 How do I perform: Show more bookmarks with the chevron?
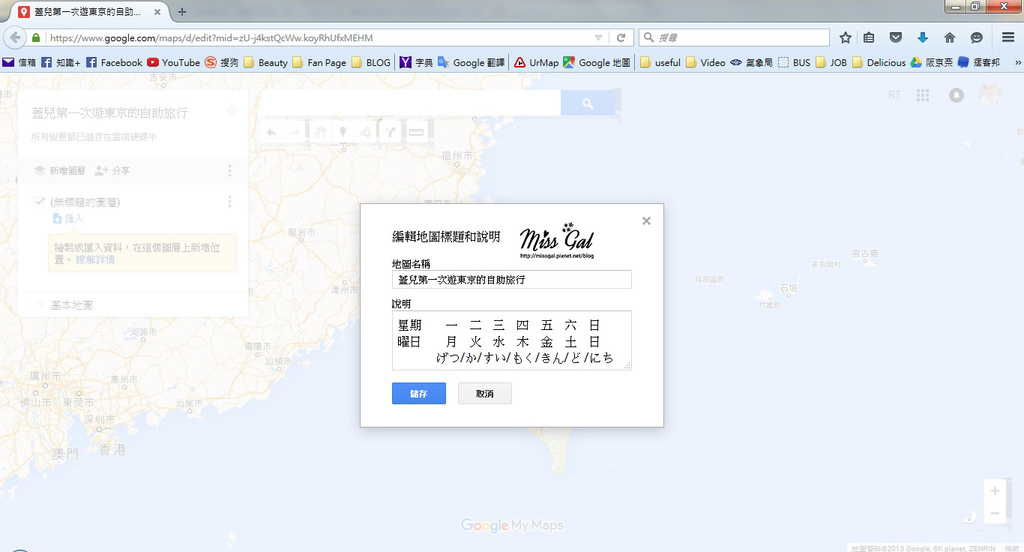(1017, 63)
